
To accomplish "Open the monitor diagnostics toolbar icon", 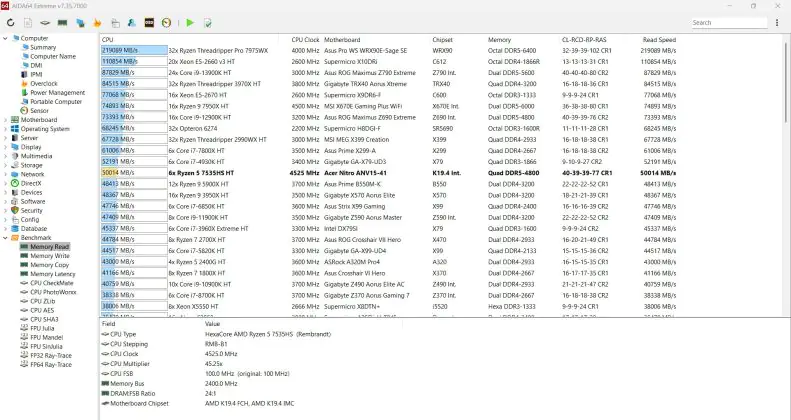I will pos(80,23).
